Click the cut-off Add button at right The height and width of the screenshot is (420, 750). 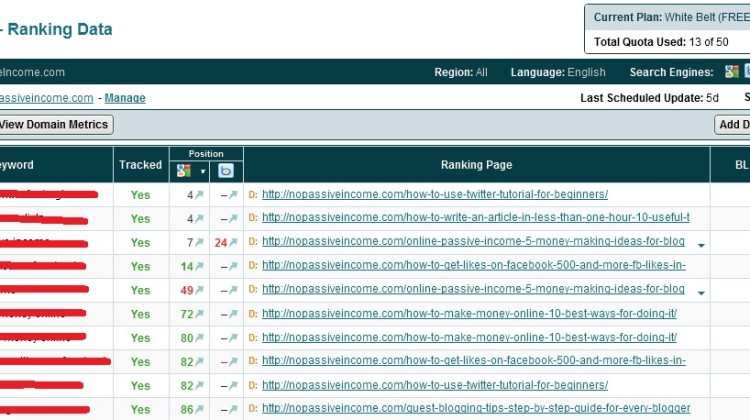tap(732, 124)
